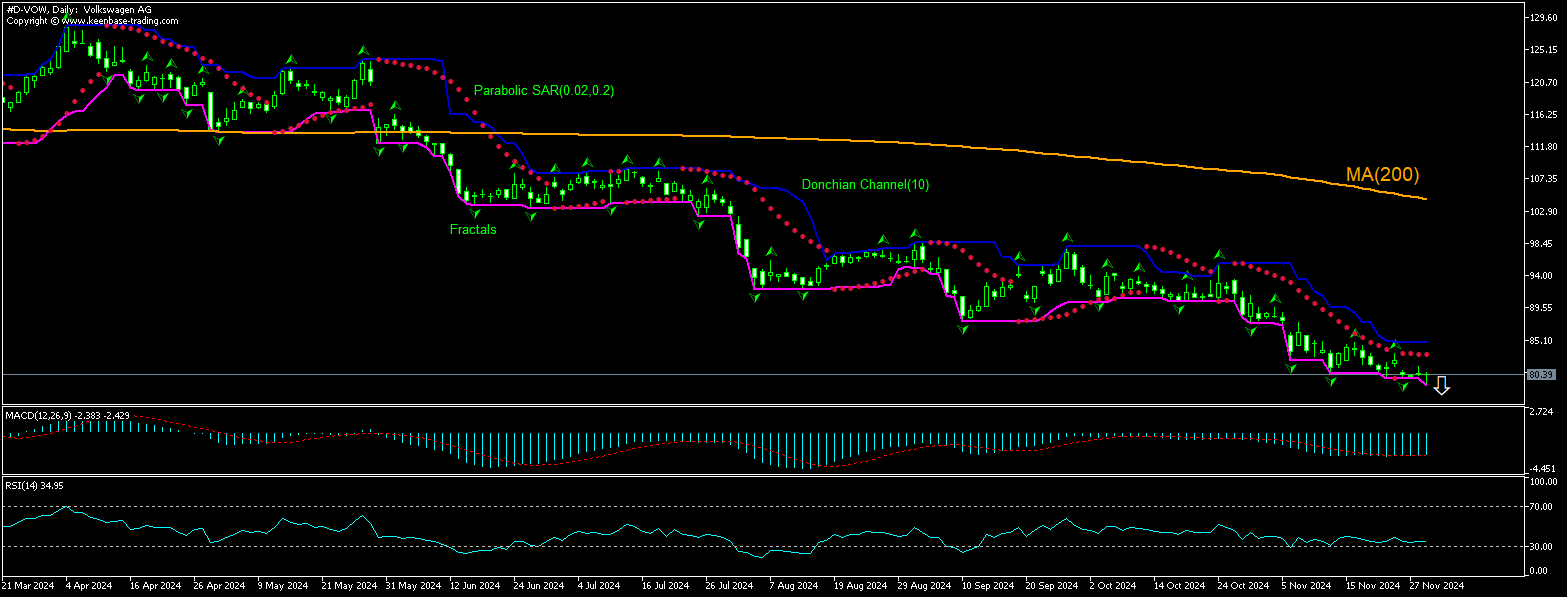1567x597 pixels.
Task: Toggle the Donchian Channel(10) indicator label
Action: point(865,185)
